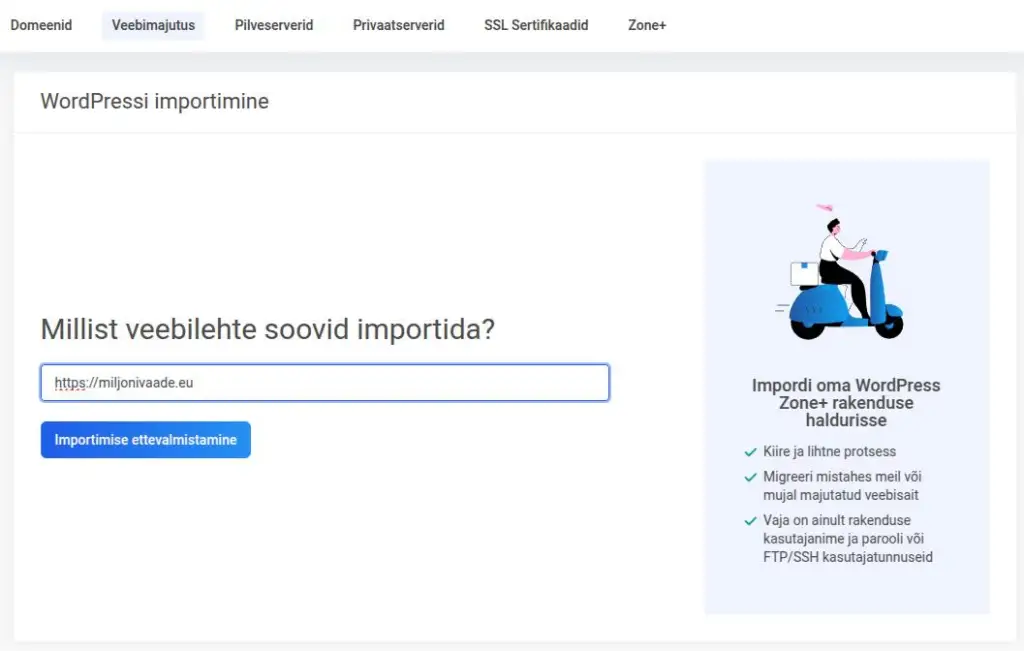Click checkmark beside Kiire ja lihtne protsess
This screenshot has width=1024, height=651.
pos(750,452)
